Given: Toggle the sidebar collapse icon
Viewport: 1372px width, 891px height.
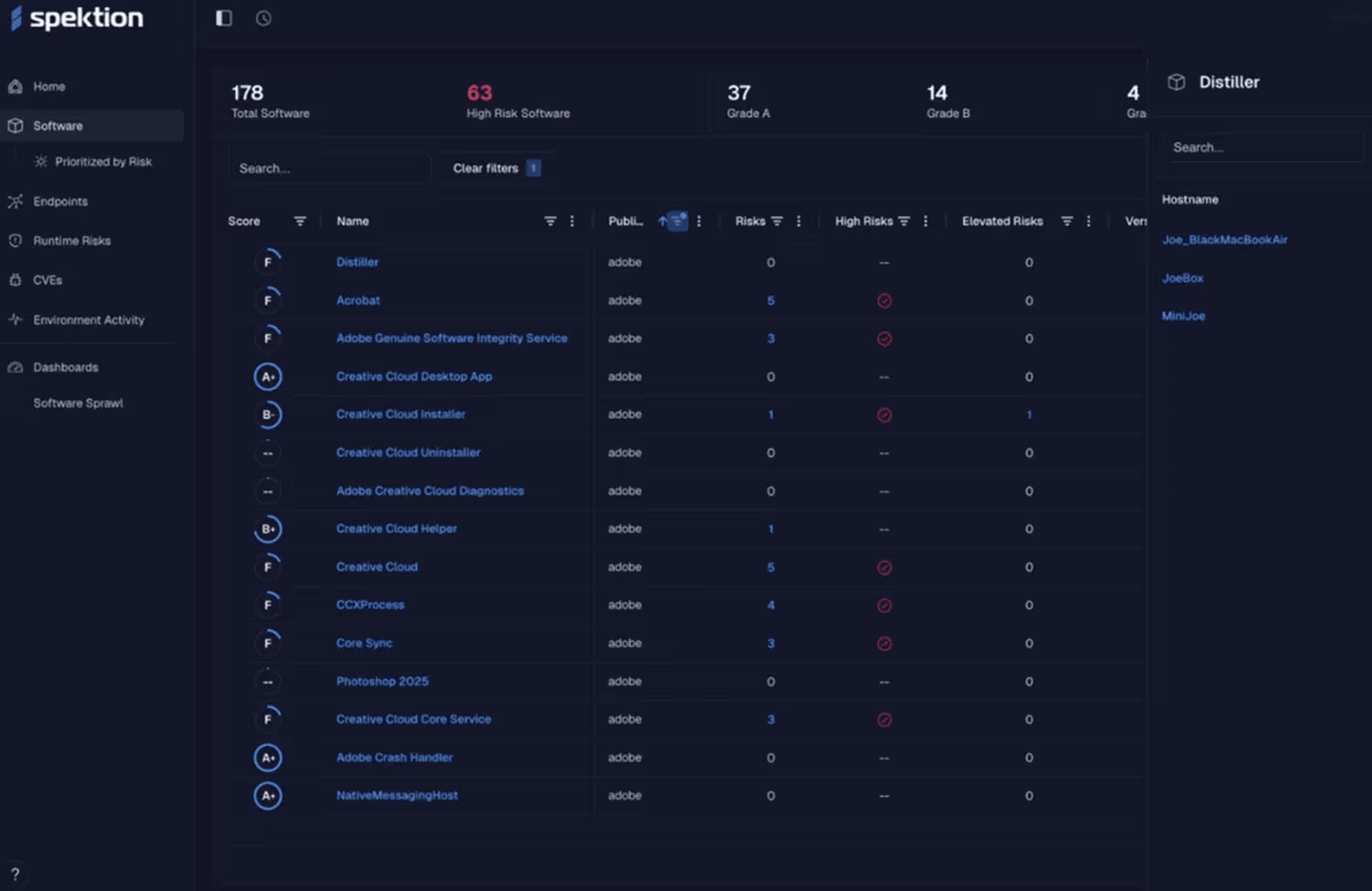Looking at the screenshot, I should 223,17.
